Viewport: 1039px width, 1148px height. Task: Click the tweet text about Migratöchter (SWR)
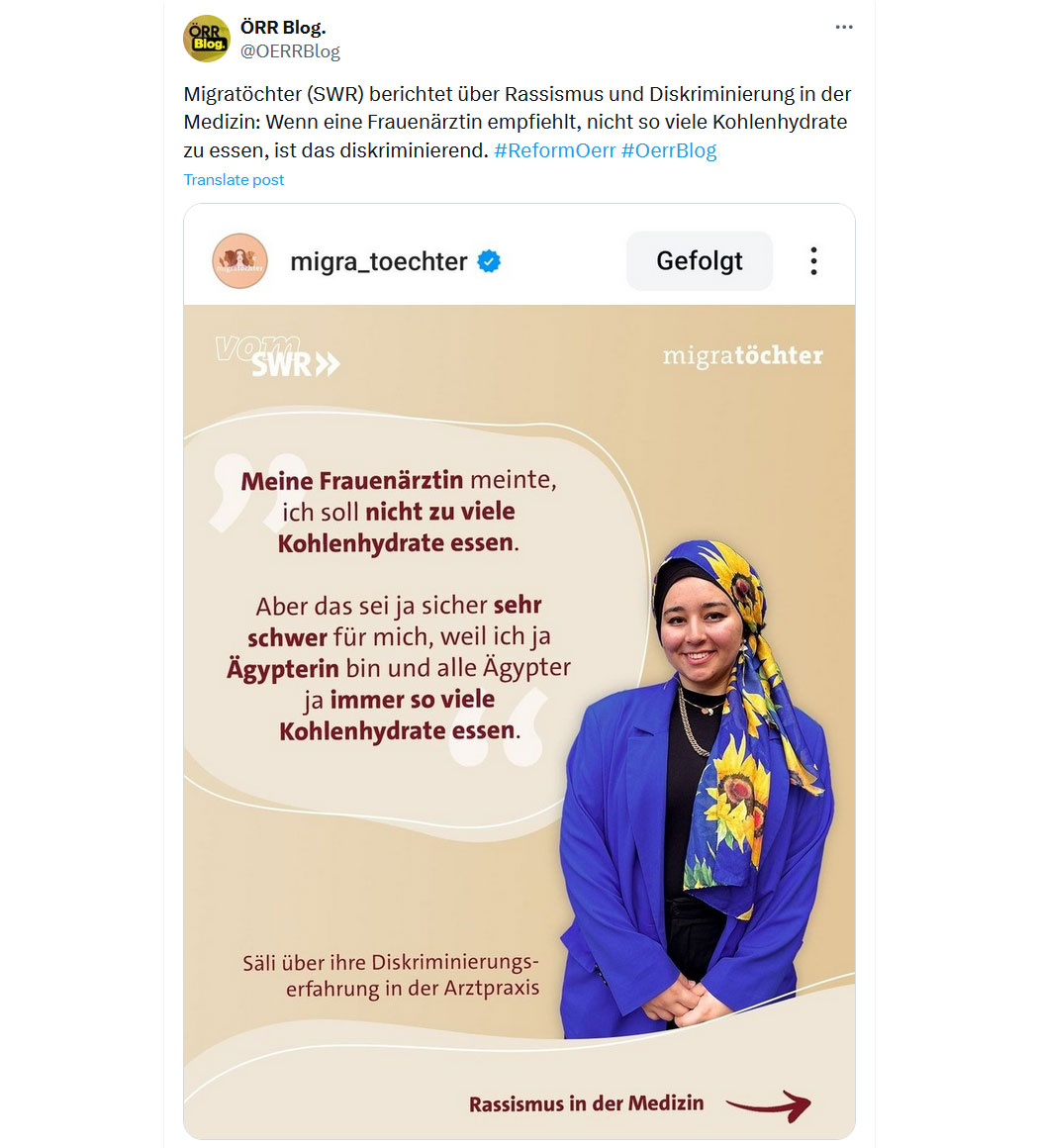click(x=518, y=122)
